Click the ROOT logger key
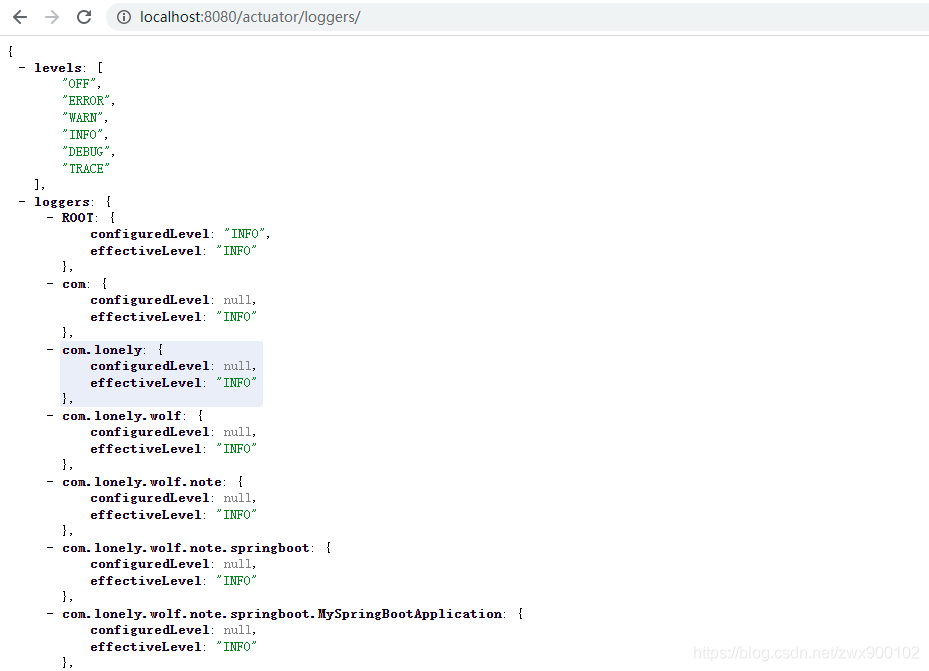 tap(78, 218)
